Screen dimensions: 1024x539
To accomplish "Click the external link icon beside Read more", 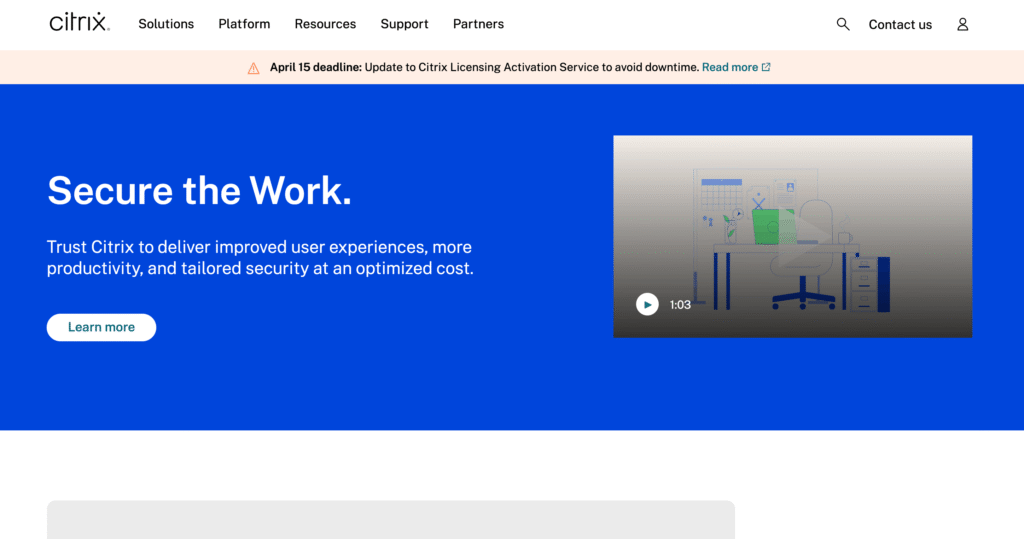I will pyautogui.click(x=766, y=68).
